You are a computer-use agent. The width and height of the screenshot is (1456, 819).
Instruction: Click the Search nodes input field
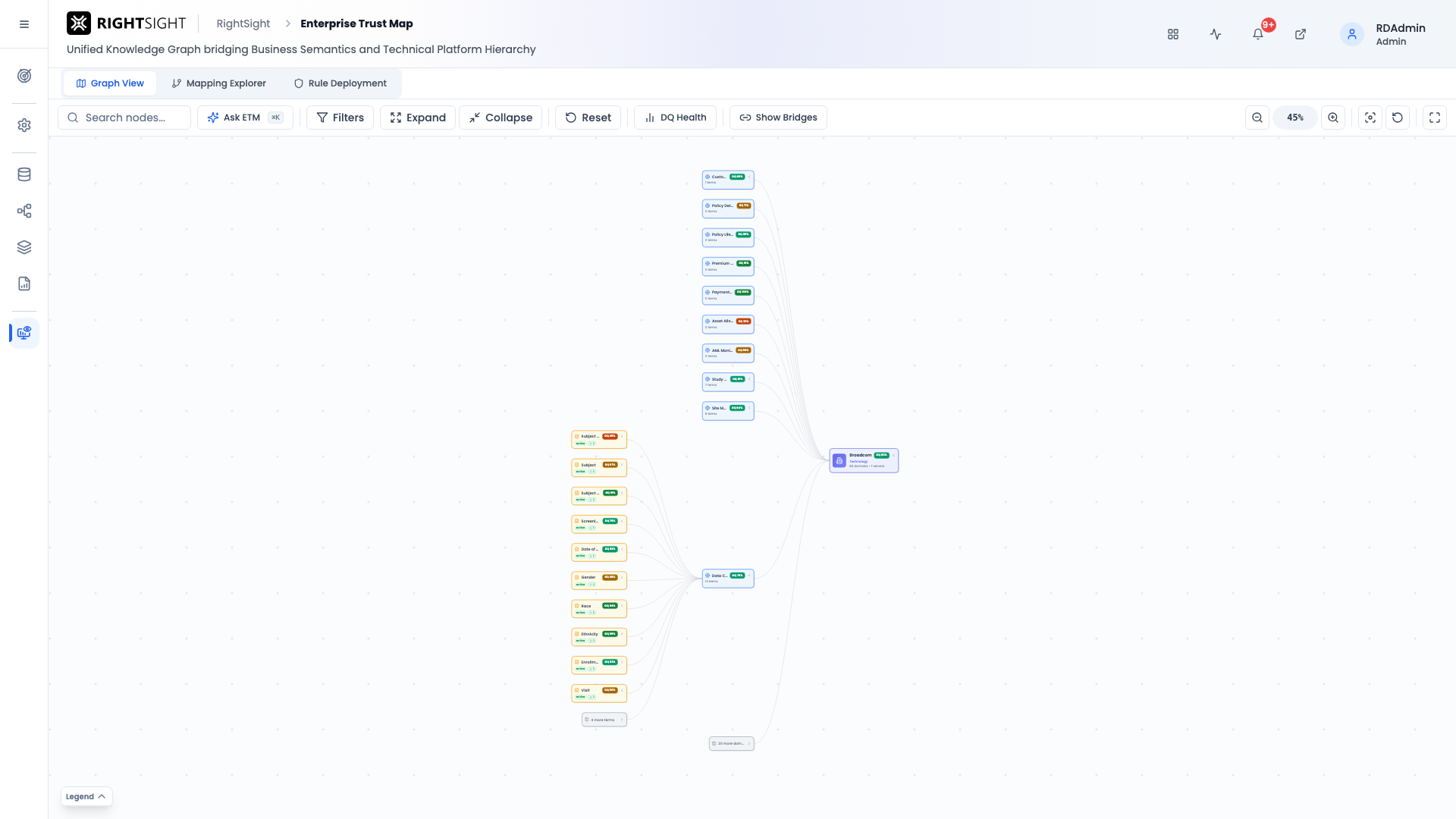[x=124, y=118]
